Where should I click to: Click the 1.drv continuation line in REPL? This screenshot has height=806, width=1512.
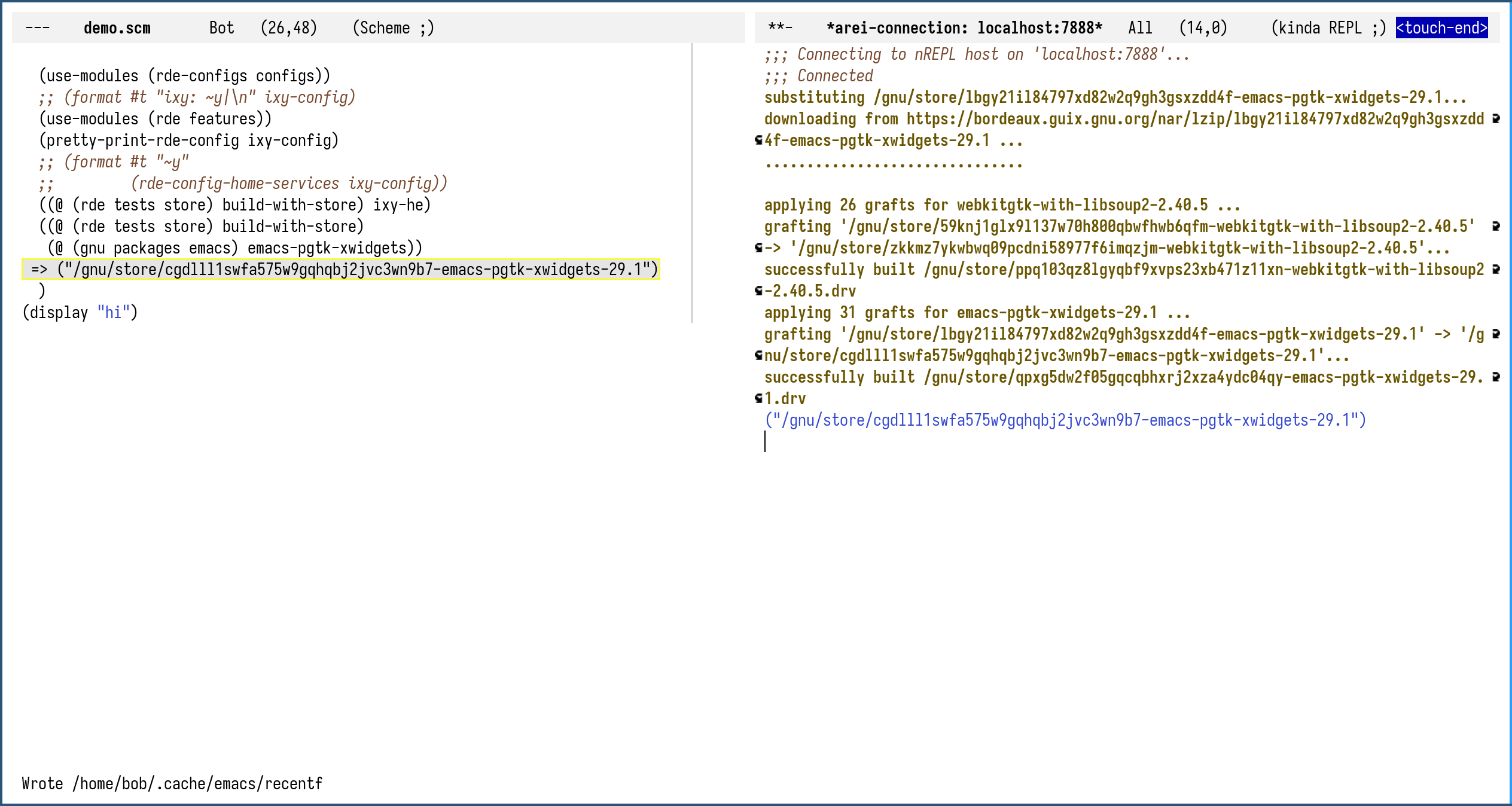pos(785,399)
